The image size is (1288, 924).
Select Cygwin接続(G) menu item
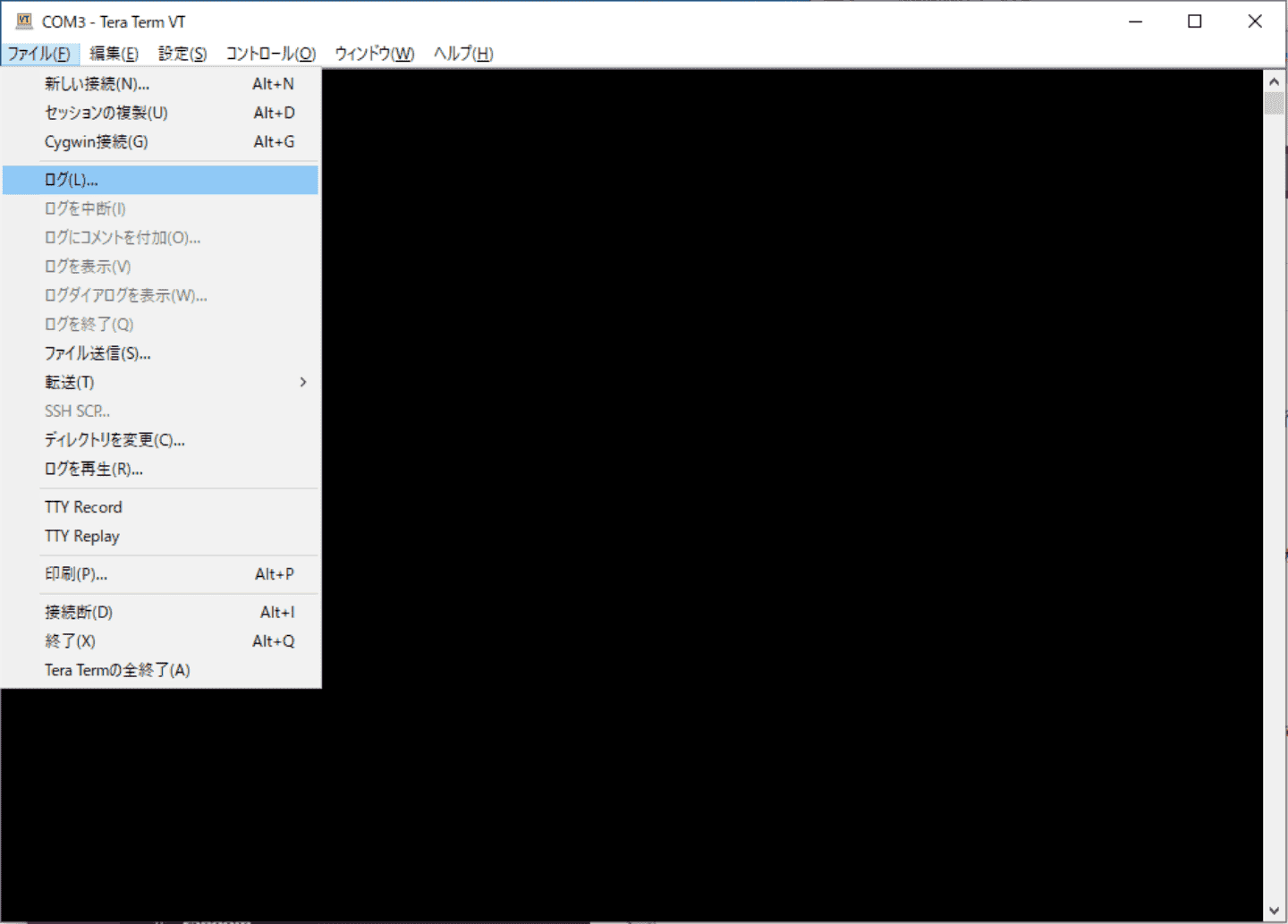[96, 142]
